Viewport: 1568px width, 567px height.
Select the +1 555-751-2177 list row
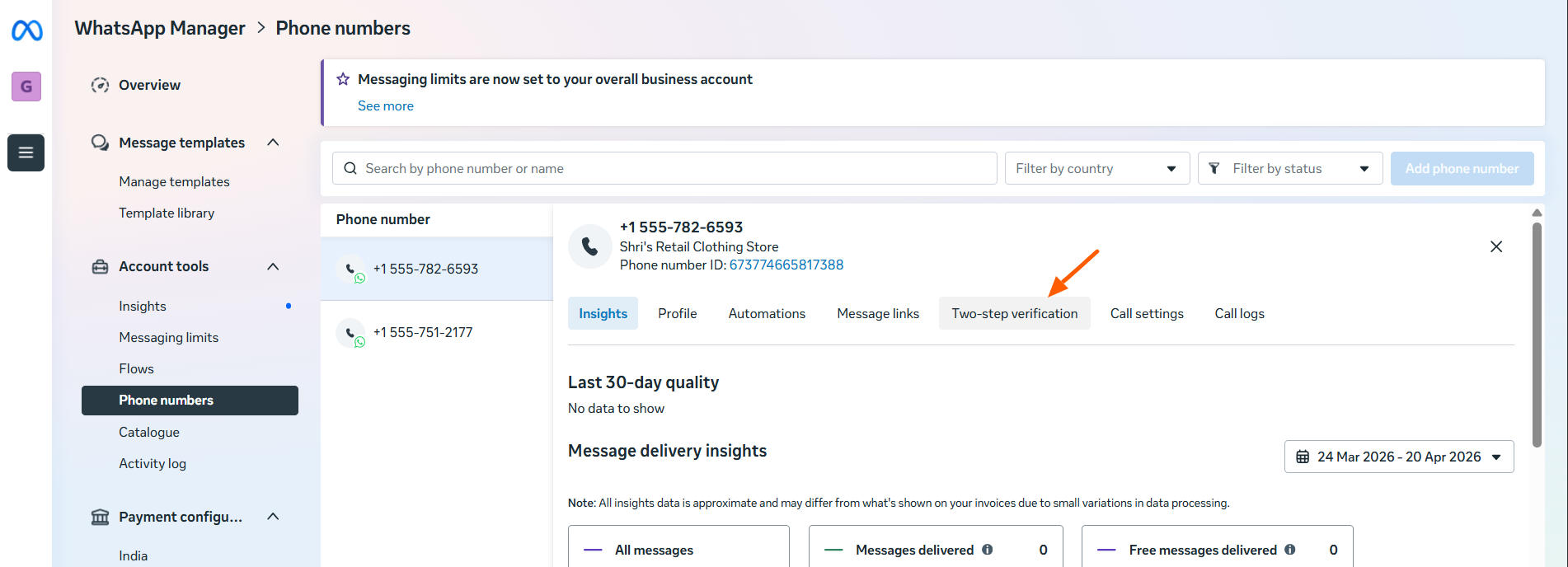[436, 333]
